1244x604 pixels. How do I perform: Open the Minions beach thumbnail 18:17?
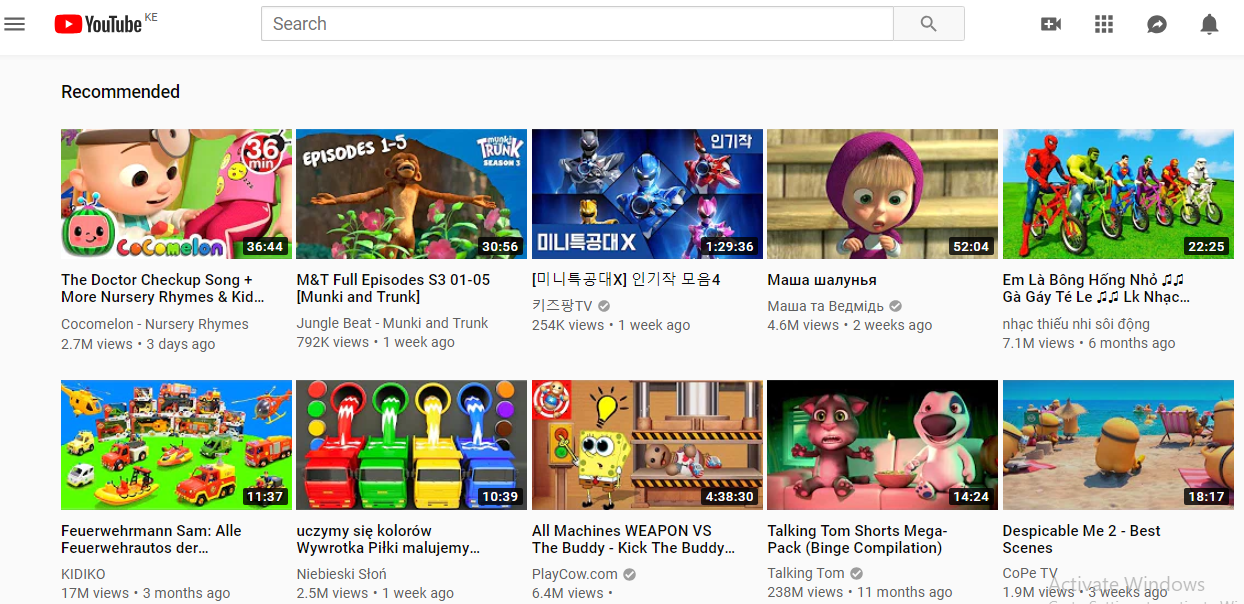[1118, 445]
